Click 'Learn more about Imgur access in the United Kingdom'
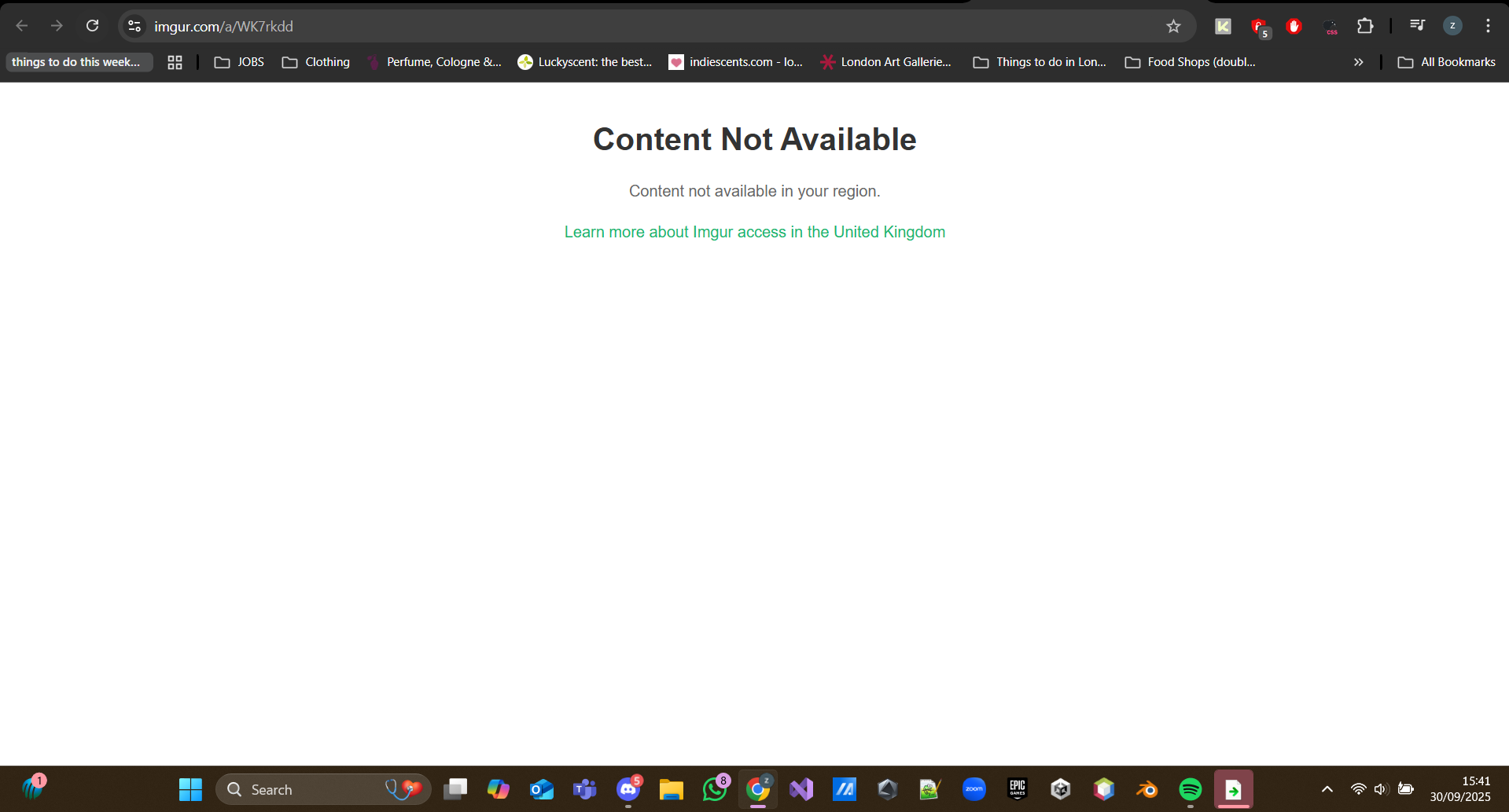 click(755, 232)
